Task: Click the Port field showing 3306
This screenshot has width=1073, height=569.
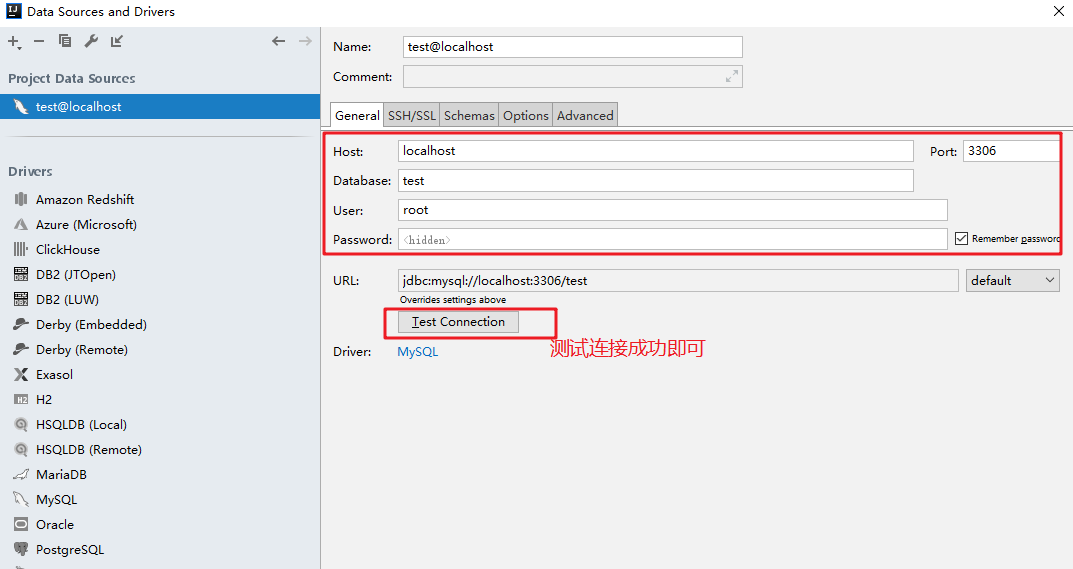Action: (x=1011, y=151)
